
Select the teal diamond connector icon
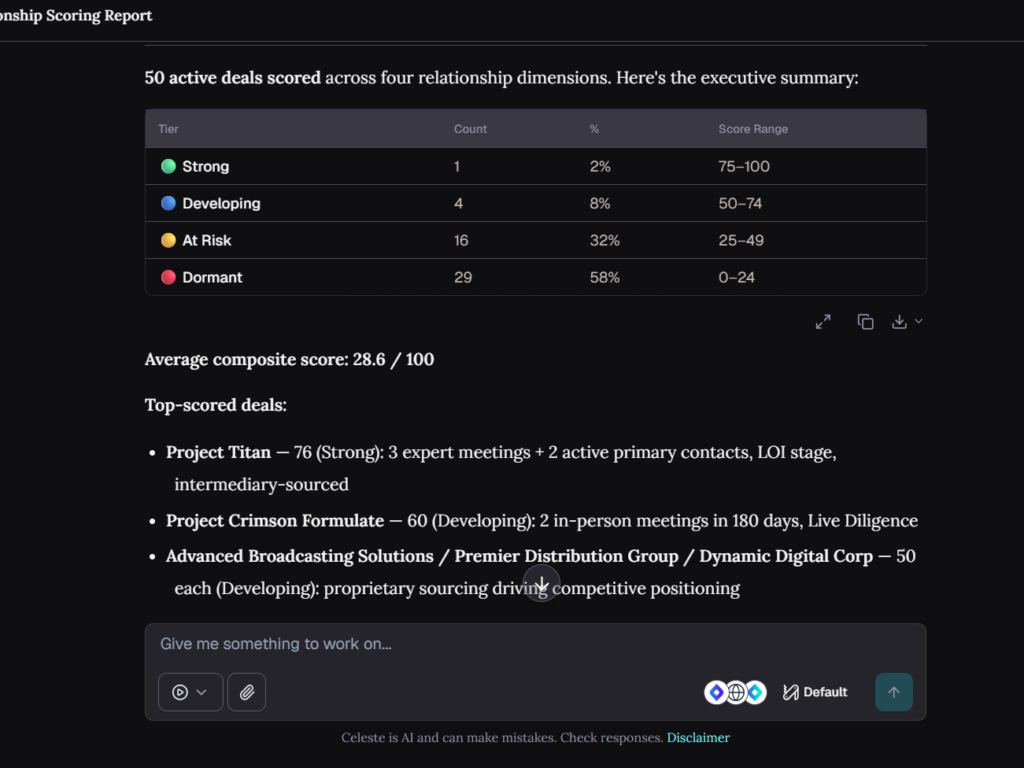[756, 692]
